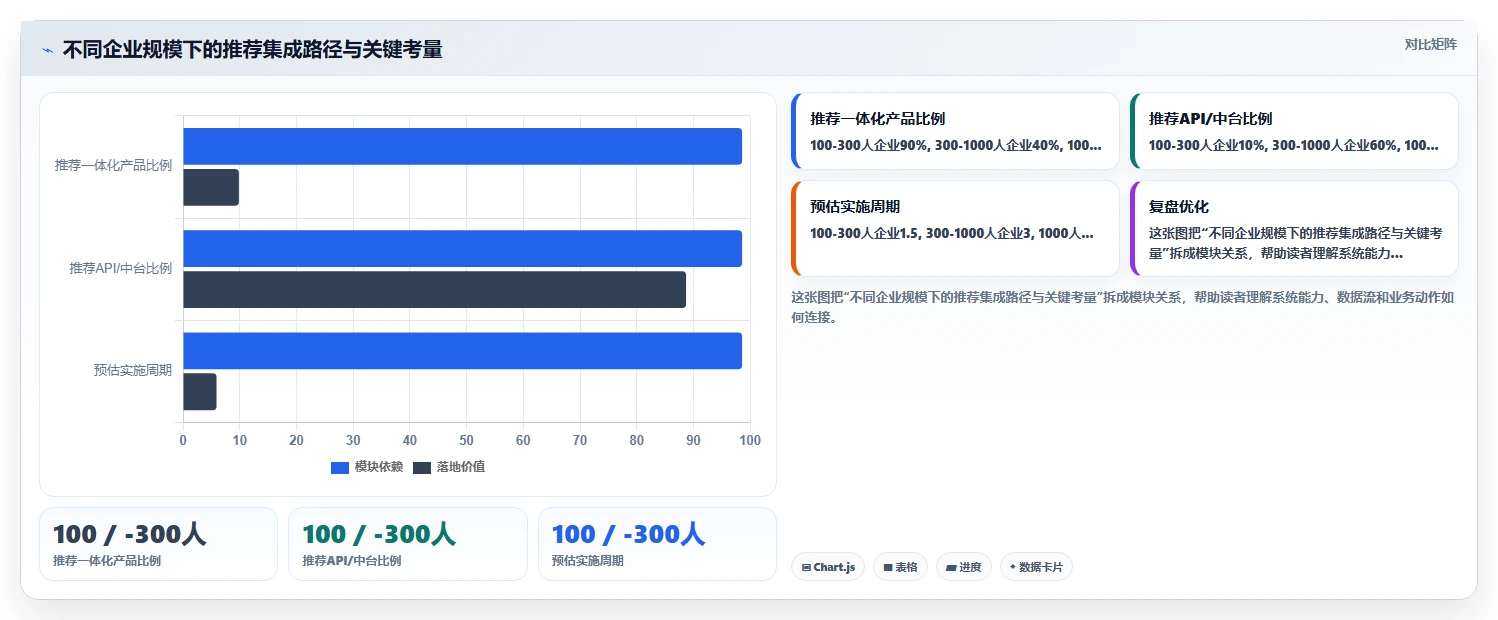Click the blue bar for 推荐一体化产品比例
The image size is (1498, 620).
coord(462,146)
